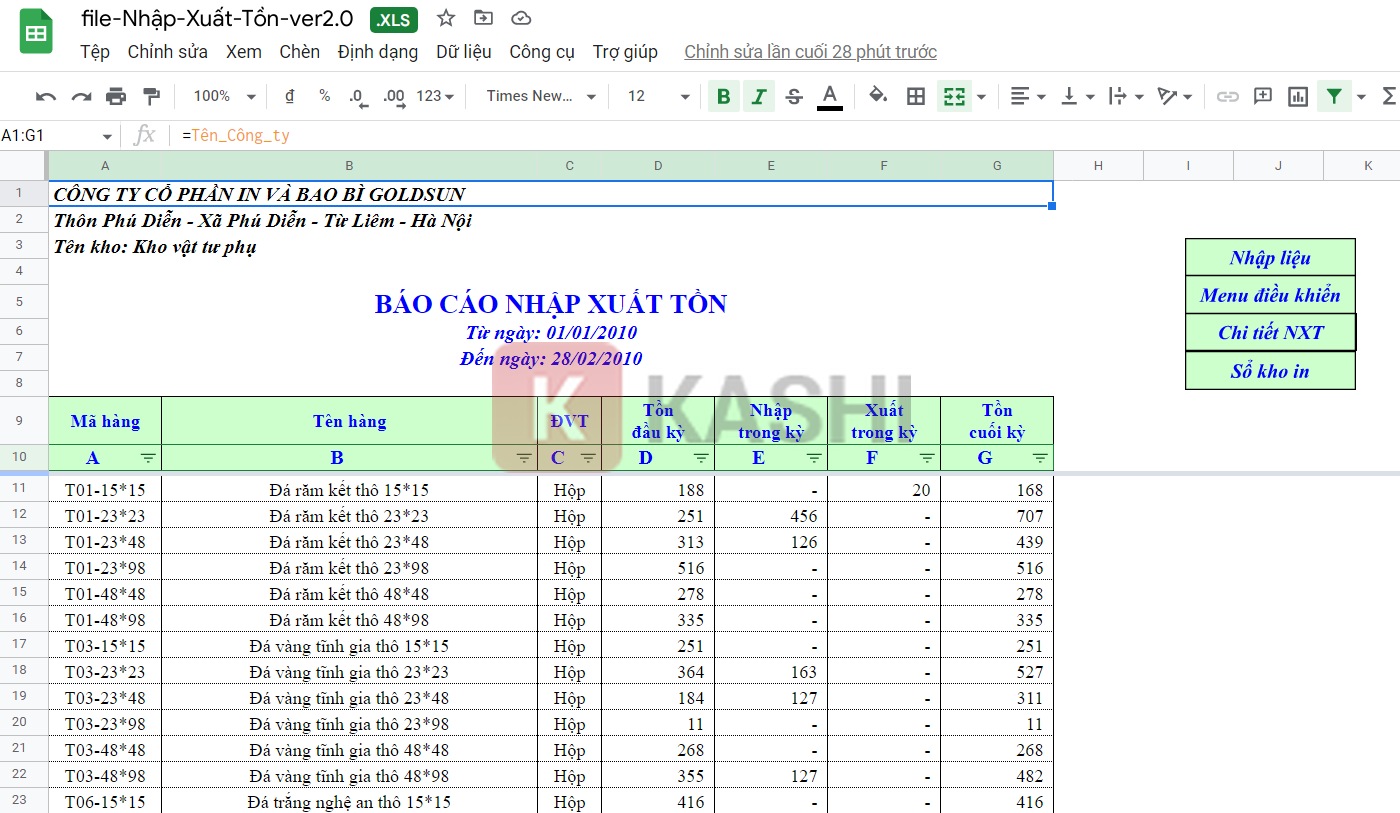Open the text color picker
Image resolution: width=1400 pixels, height=813 pixels.
[x=828, y=96]
